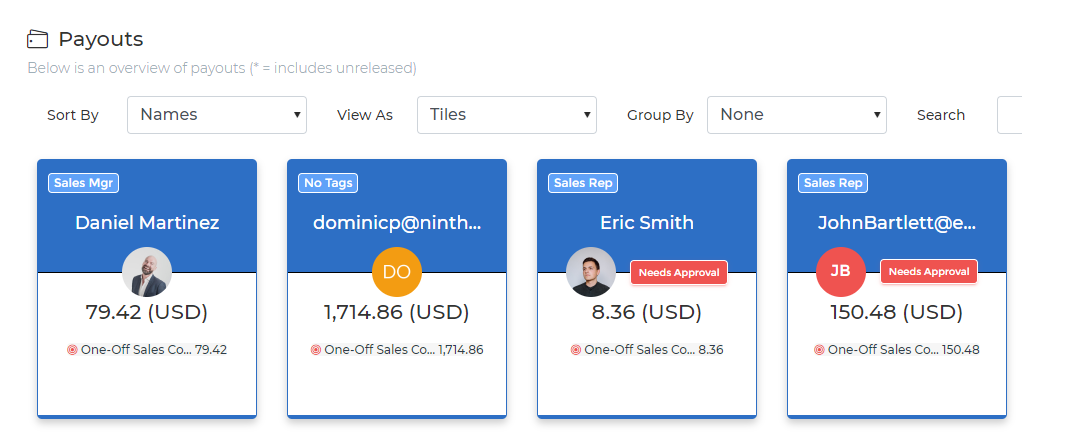Open the dominicp@ninth... tile heading
Viewport: 1069px width, 446px height.
pos(397,223)
